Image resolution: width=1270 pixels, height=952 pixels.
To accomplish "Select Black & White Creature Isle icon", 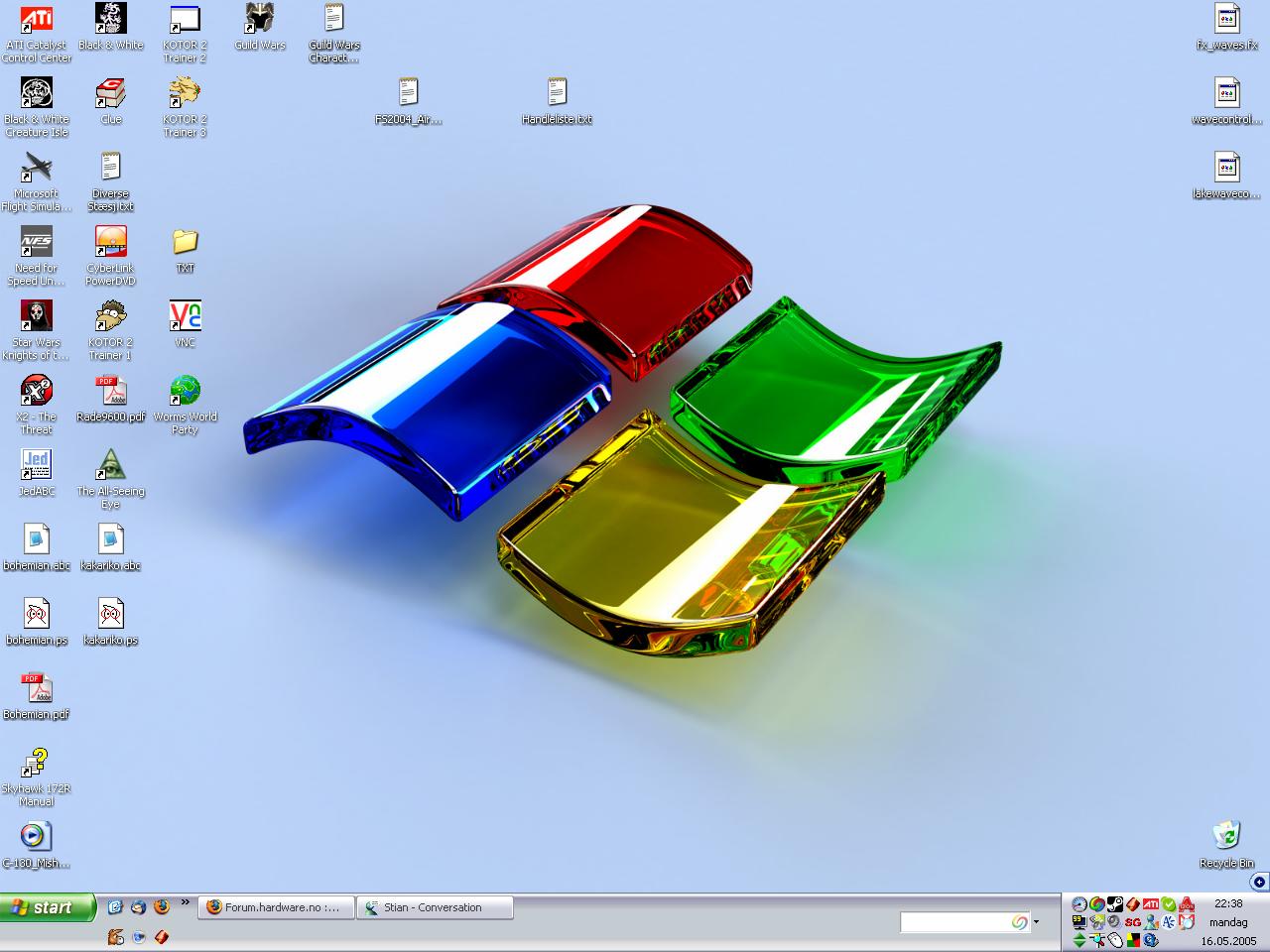I will (x=37, y=107).
